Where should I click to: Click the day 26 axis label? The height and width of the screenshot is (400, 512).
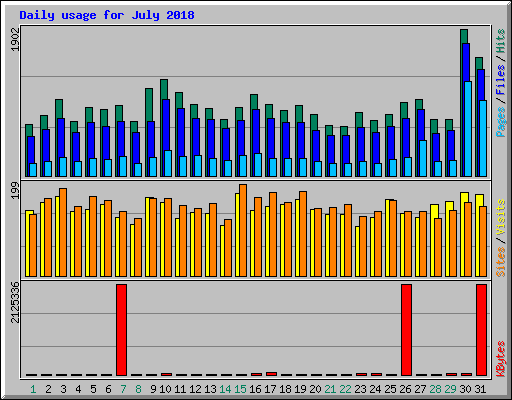(x=405, y=389)
